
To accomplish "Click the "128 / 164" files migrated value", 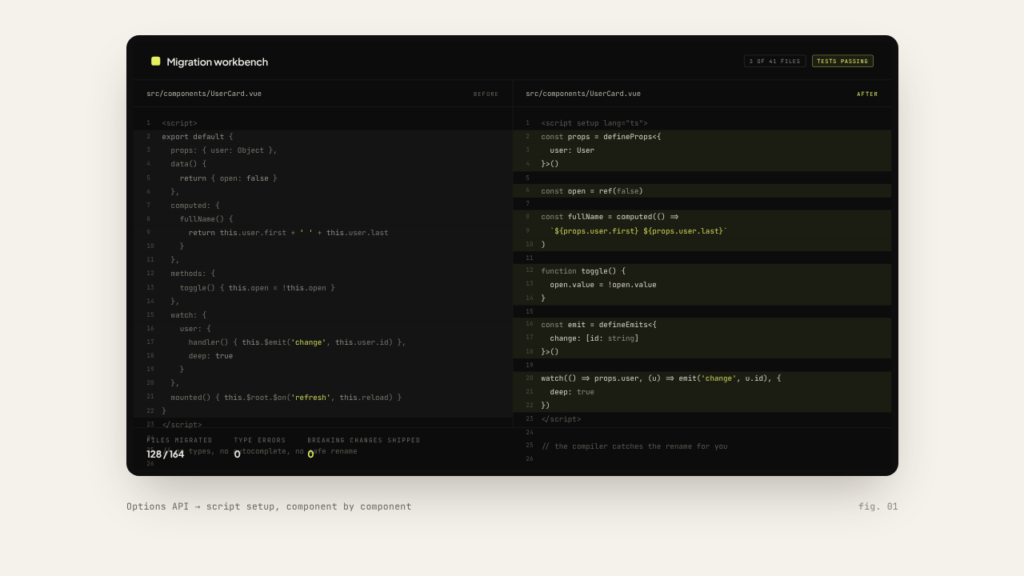I will coord(165,454).
